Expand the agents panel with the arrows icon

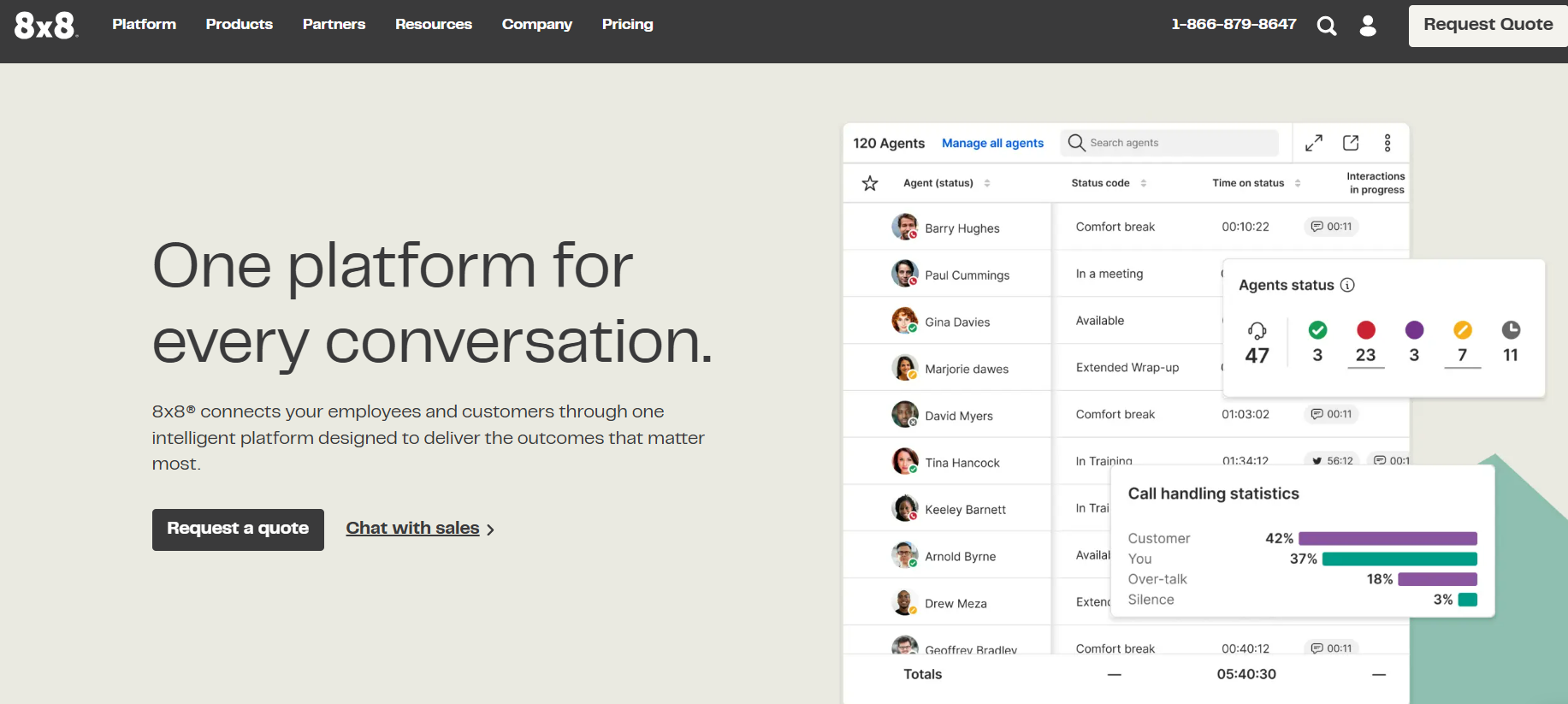click(1314, 143)
